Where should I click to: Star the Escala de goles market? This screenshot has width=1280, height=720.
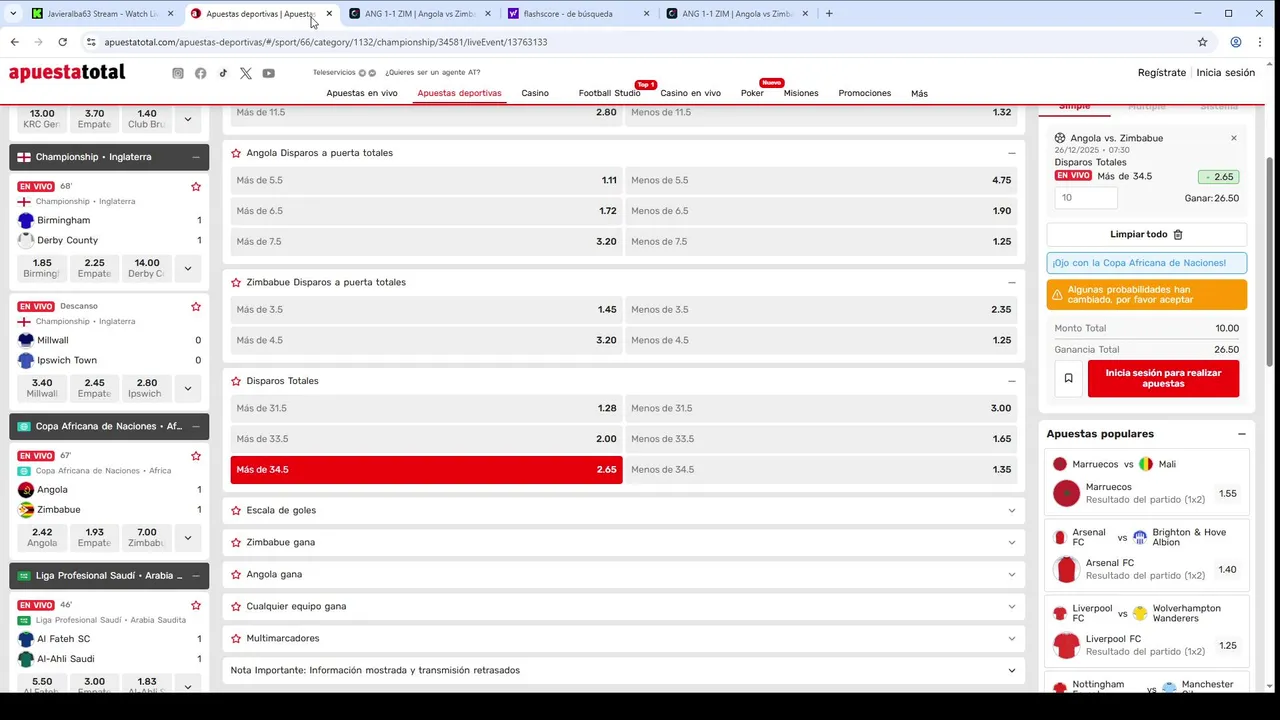coord(236,510)
